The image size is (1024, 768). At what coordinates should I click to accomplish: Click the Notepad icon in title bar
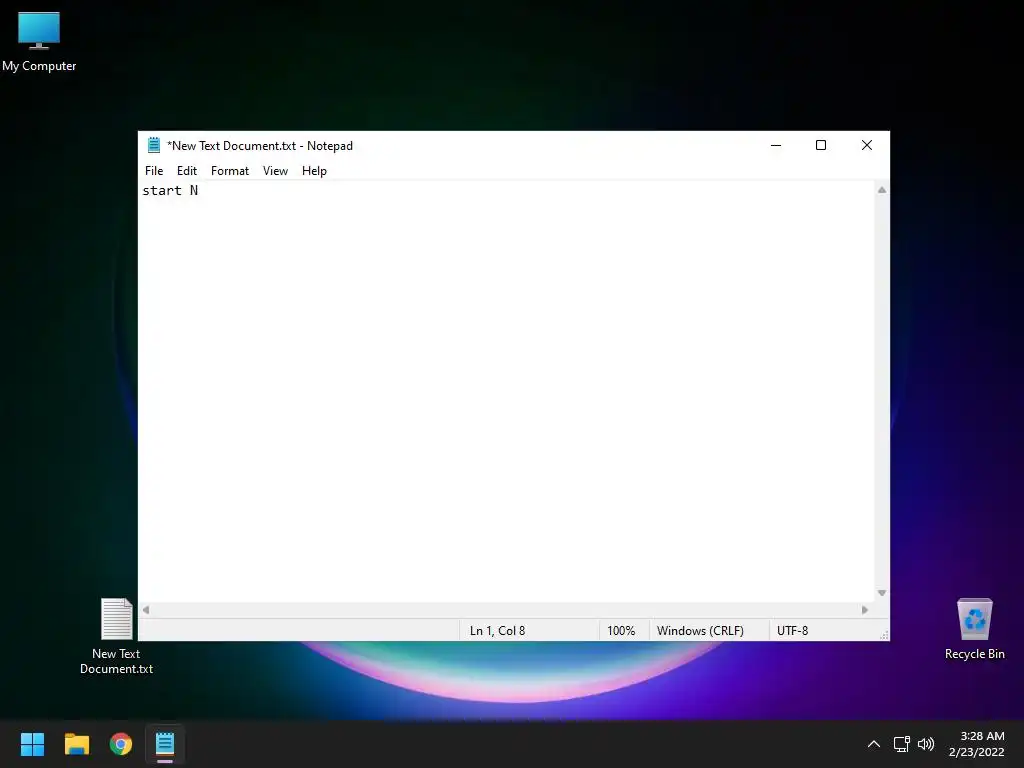point(153,145)
